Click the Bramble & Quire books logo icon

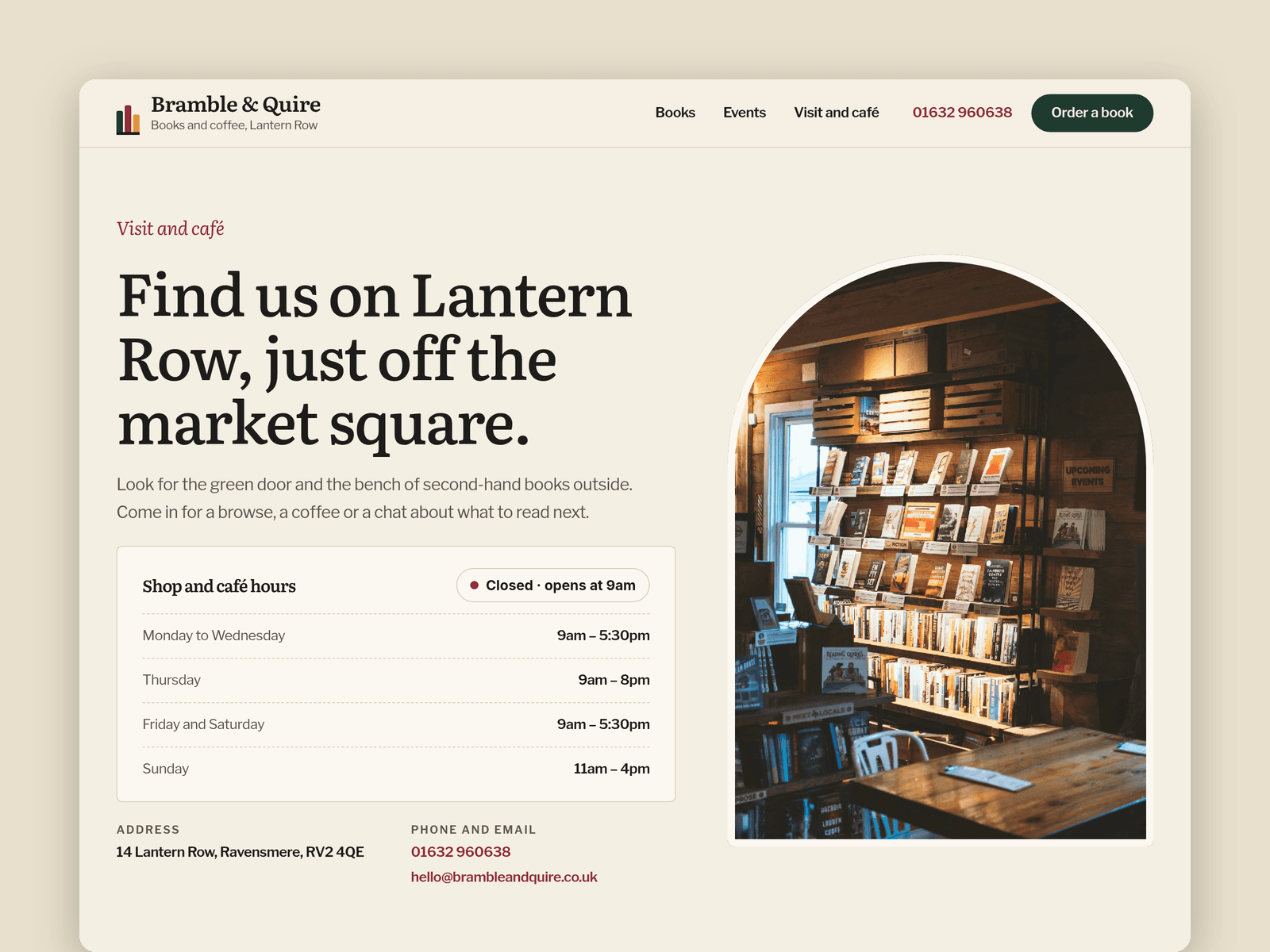[x=128, y=120]
